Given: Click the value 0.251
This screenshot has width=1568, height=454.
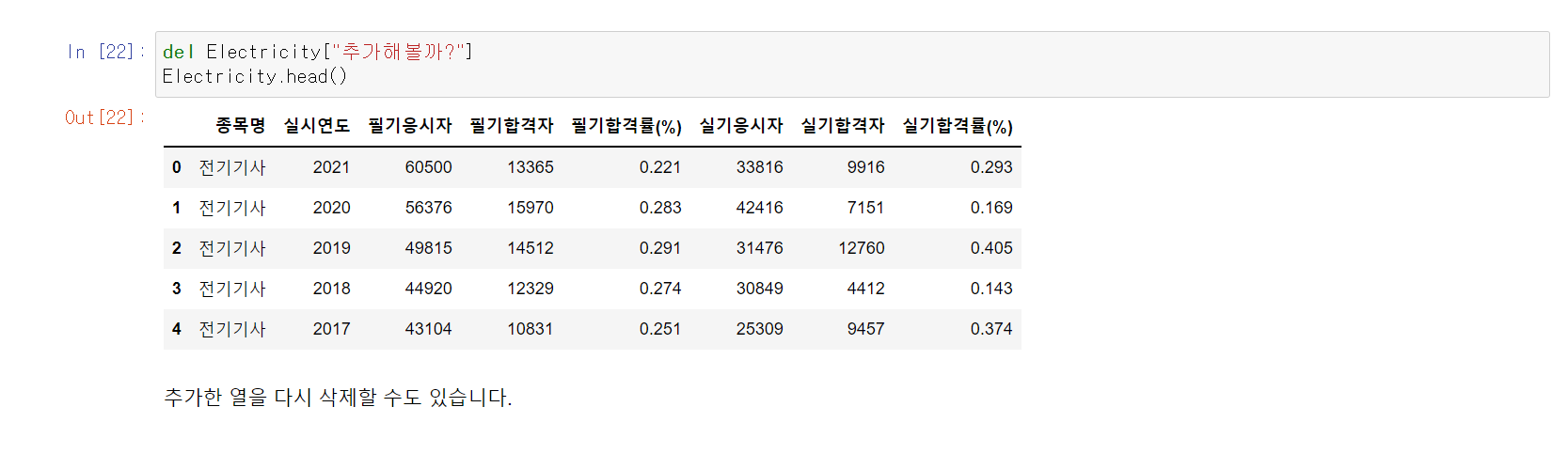Looking at the screenshot, I should coord(660,329).
